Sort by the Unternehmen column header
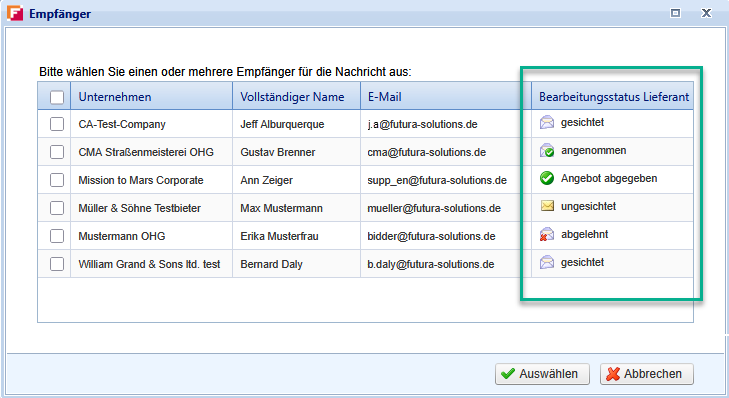The image size is (729, 398). click(x=151, y=96)
